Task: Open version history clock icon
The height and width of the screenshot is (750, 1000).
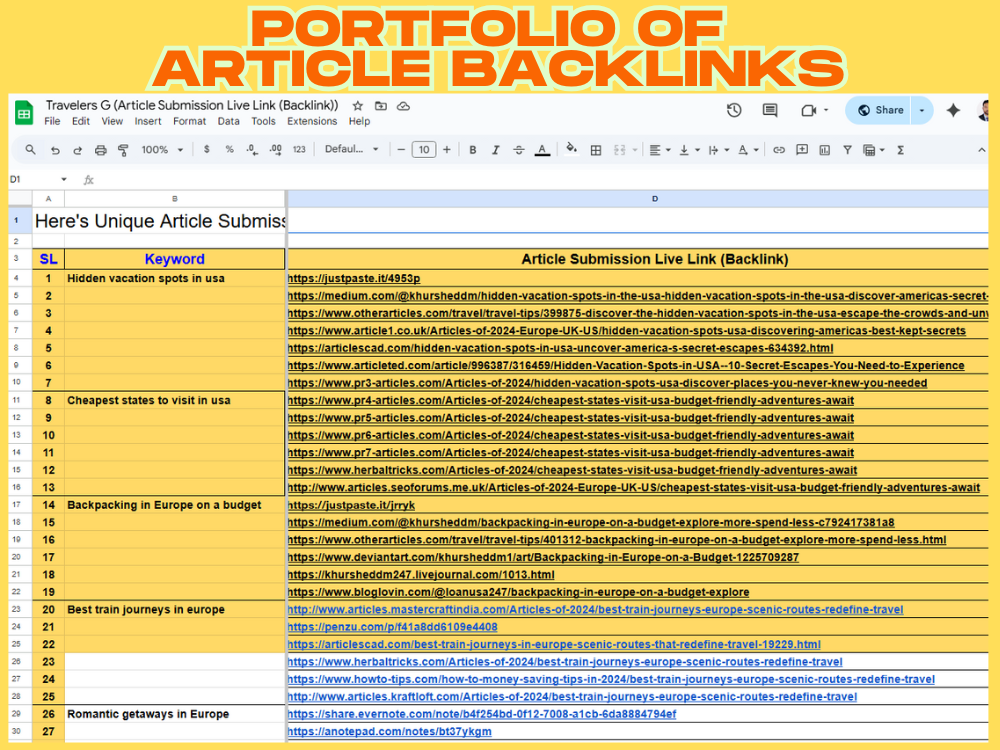Action: pyautogui.click(x=734, y=110)
